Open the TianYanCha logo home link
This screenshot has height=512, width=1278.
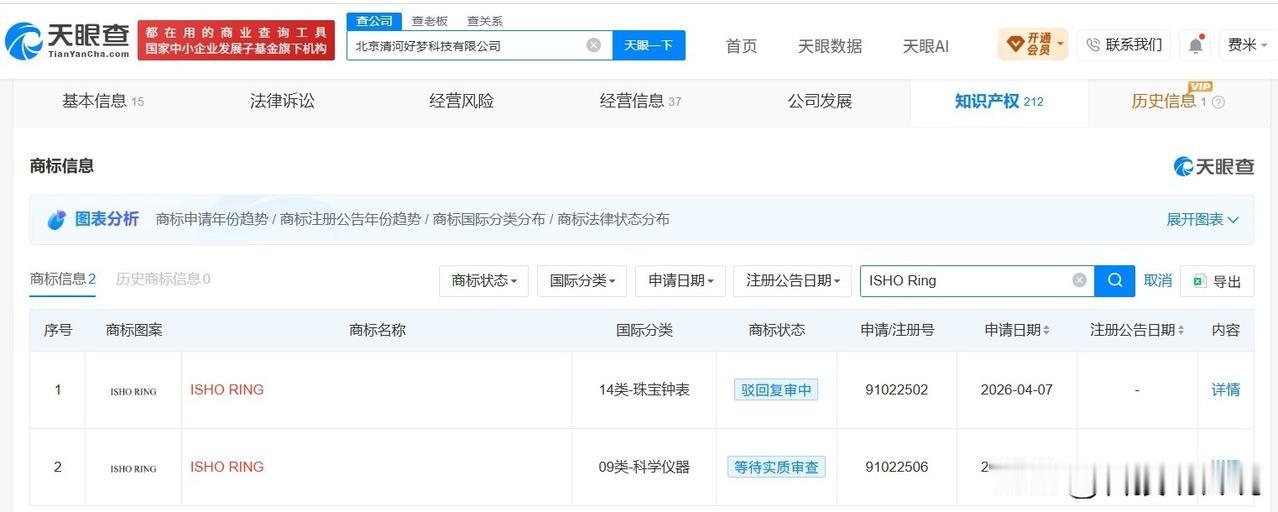[x=67, y=40]
